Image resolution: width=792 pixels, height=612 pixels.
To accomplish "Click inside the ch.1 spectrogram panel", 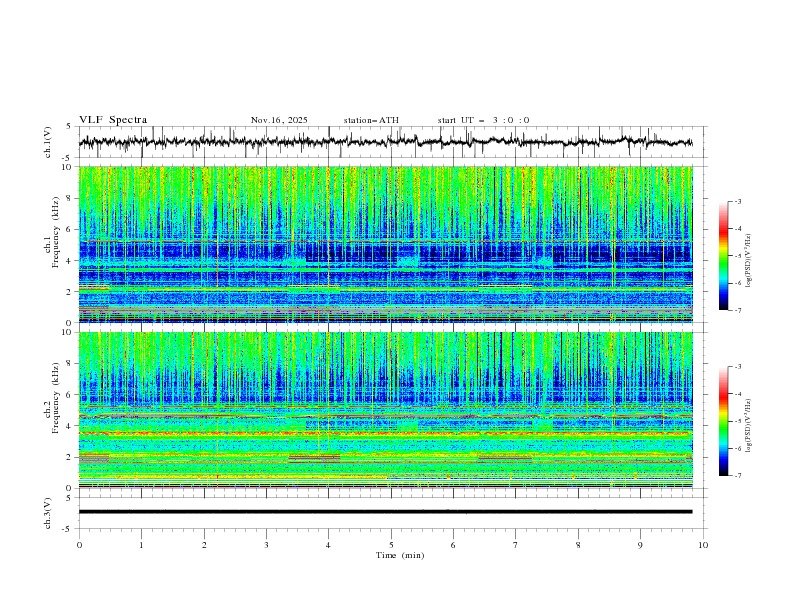I will click(386, 244).
